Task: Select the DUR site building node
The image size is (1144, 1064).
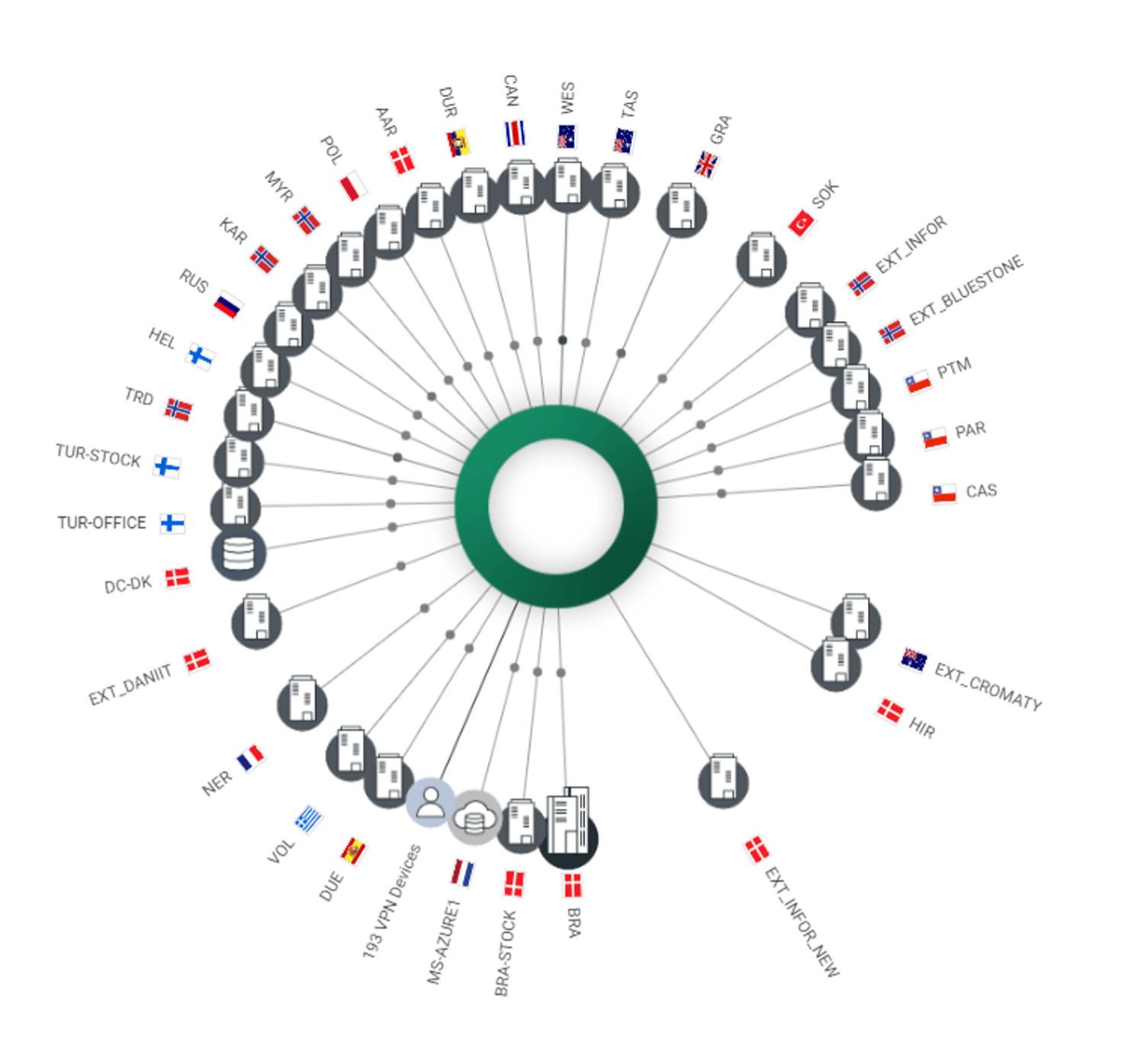Action: (x=475, y=195)
